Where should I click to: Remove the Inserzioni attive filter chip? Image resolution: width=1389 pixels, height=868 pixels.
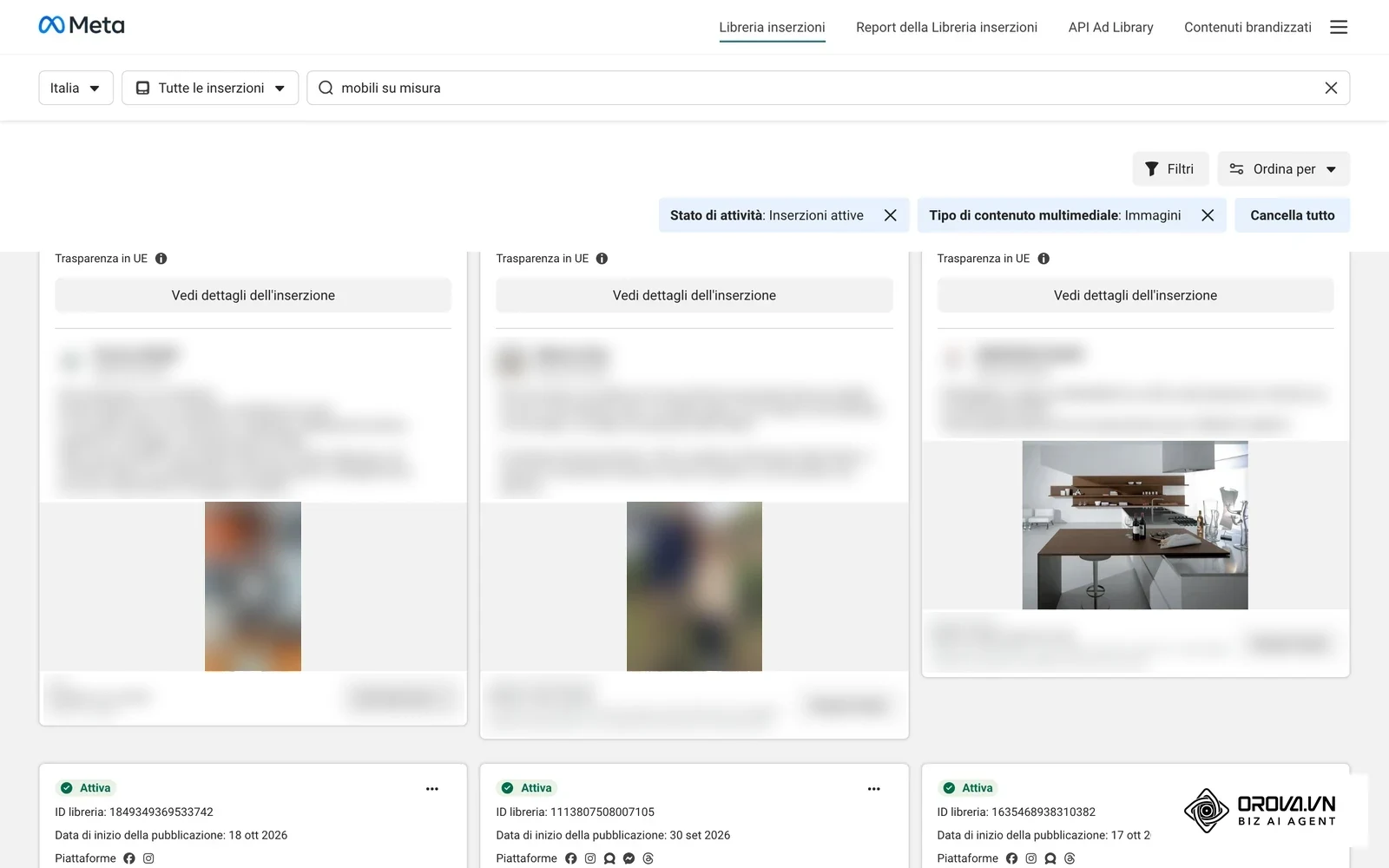tap(890, 215)
